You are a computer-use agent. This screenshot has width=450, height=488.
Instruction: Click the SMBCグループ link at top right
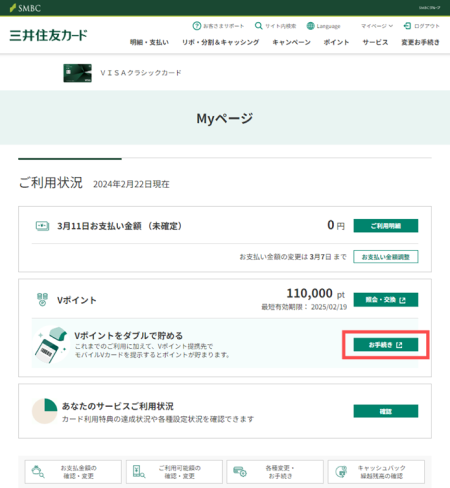click(x=429, y=8)
